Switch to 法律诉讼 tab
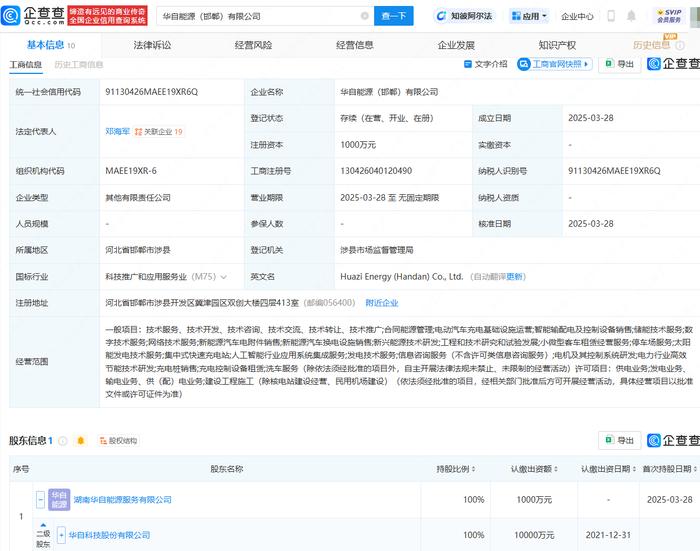The height and width of the screenshot is (551, 700). click(x=152, y=45)
